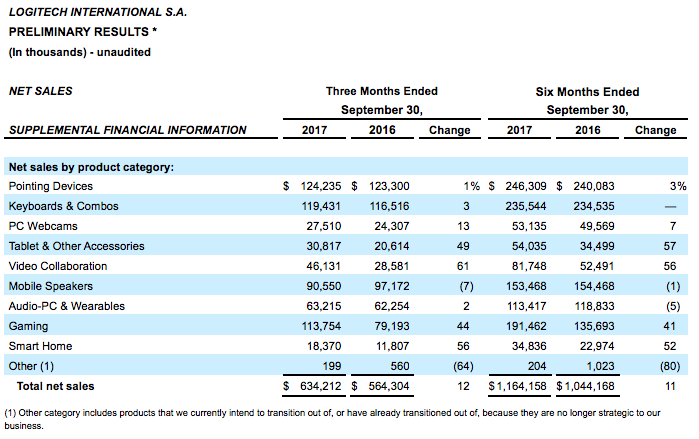Image resolution: width=699 pixels, height=439 pixels.
Task: Select the value 24,307
Action: 392,226
